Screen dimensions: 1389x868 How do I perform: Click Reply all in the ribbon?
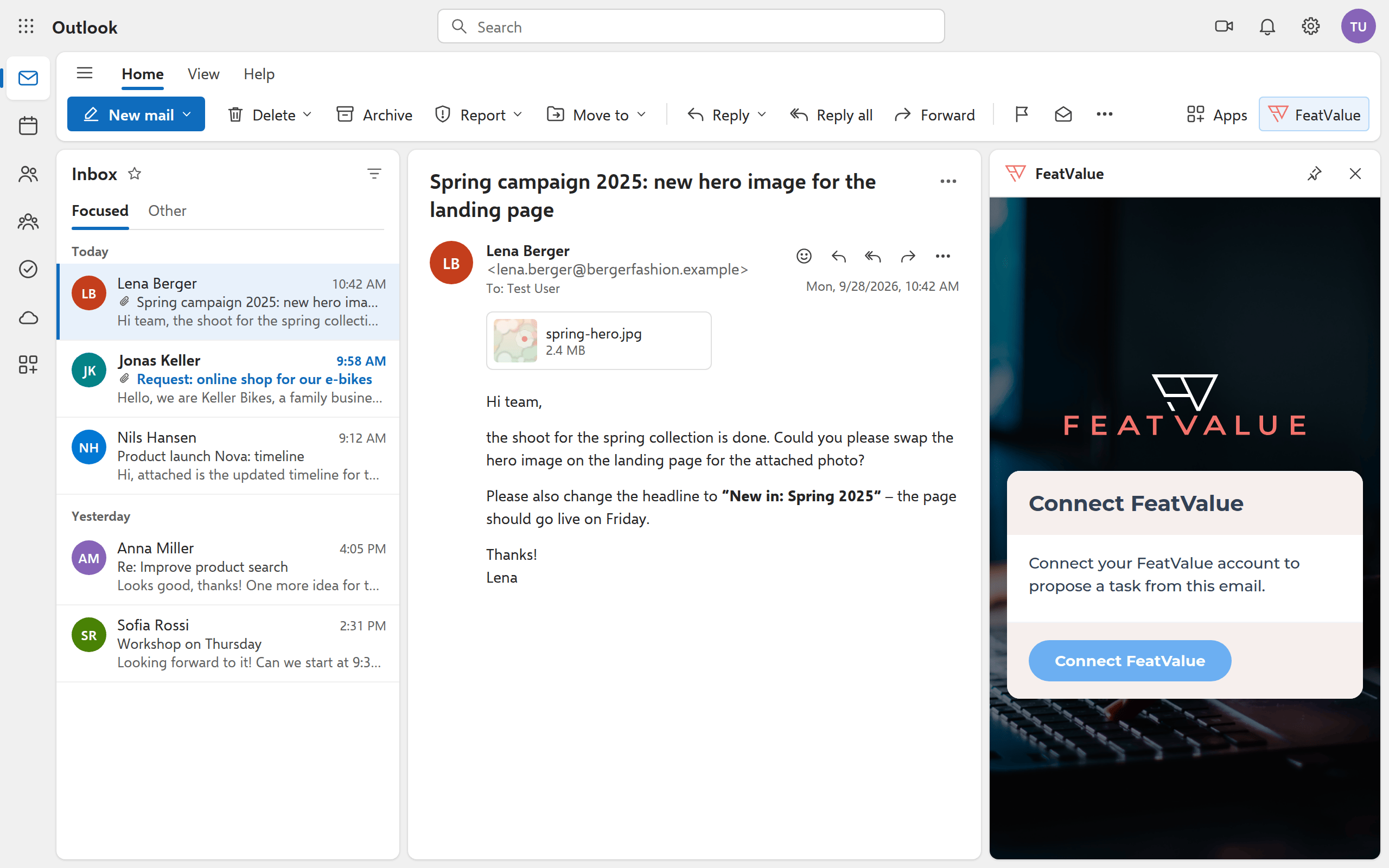(831, 114)
